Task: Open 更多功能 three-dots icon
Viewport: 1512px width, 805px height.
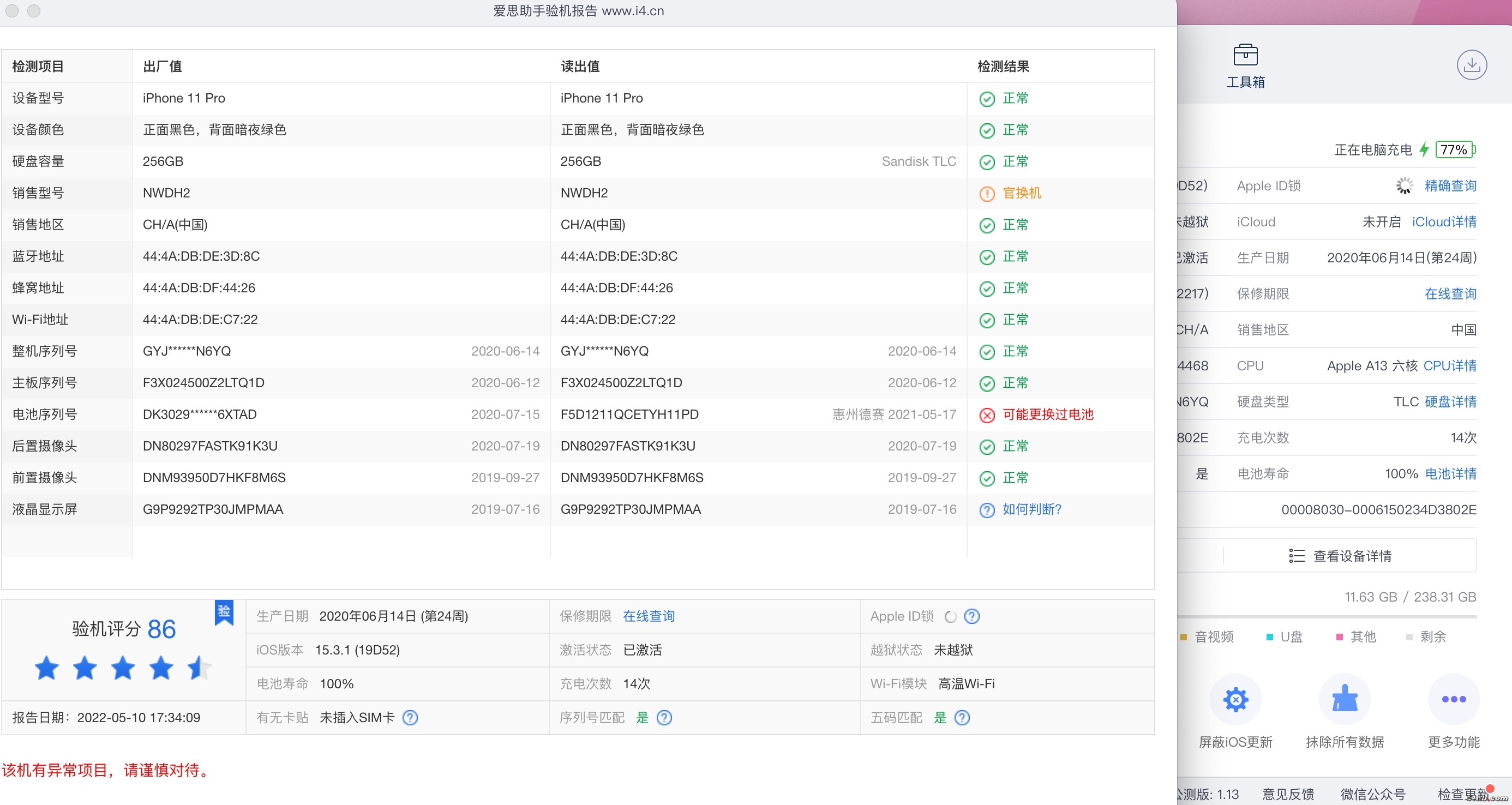Action: [1453, 699]
